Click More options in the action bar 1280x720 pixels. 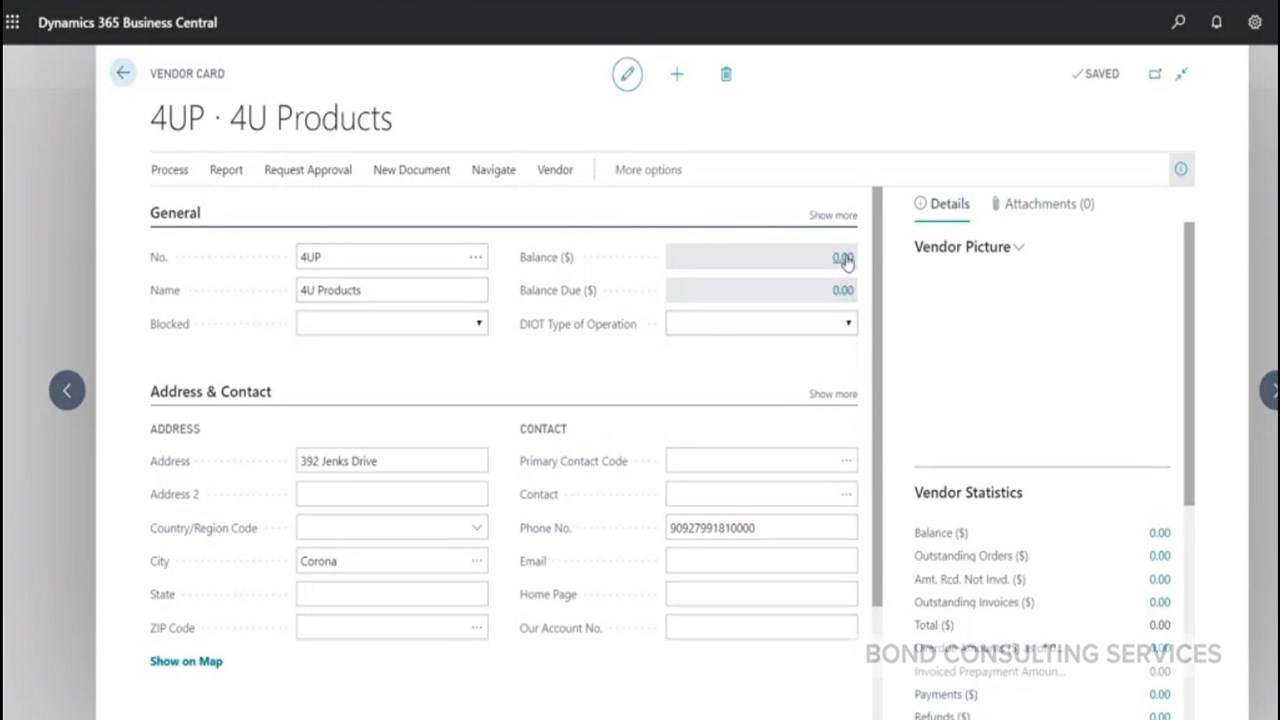click(x=648, y=170)
